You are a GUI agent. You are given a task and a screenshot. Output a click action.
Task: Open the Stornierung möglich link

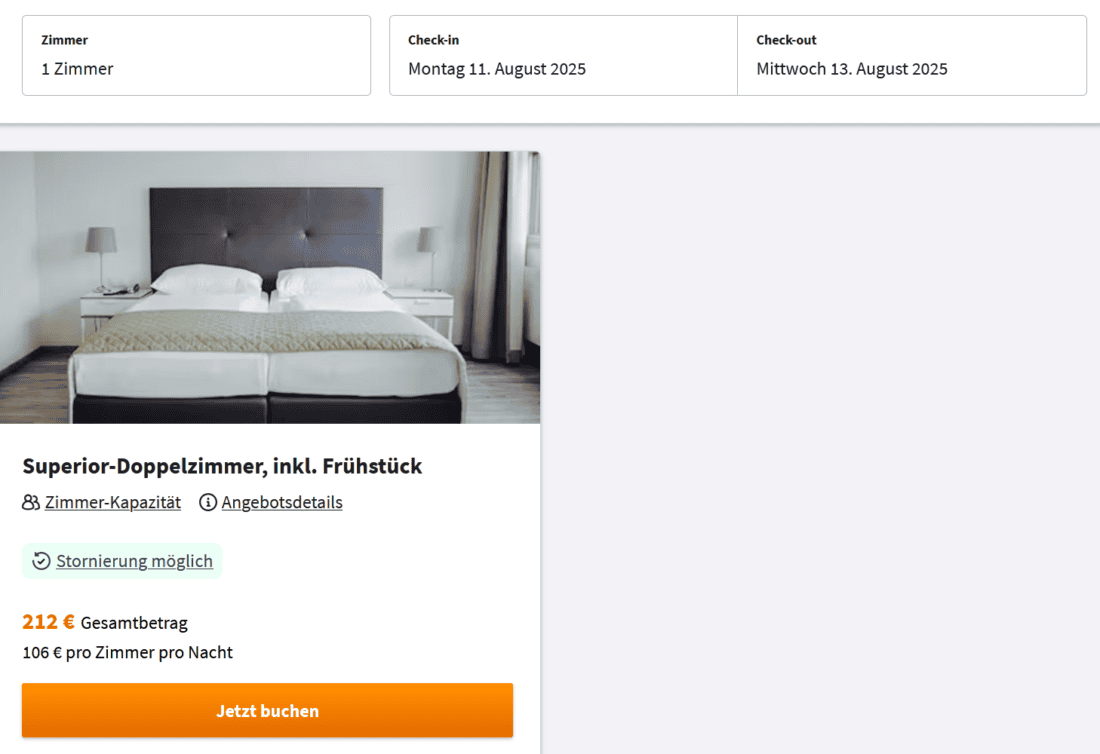pos(134,561)
